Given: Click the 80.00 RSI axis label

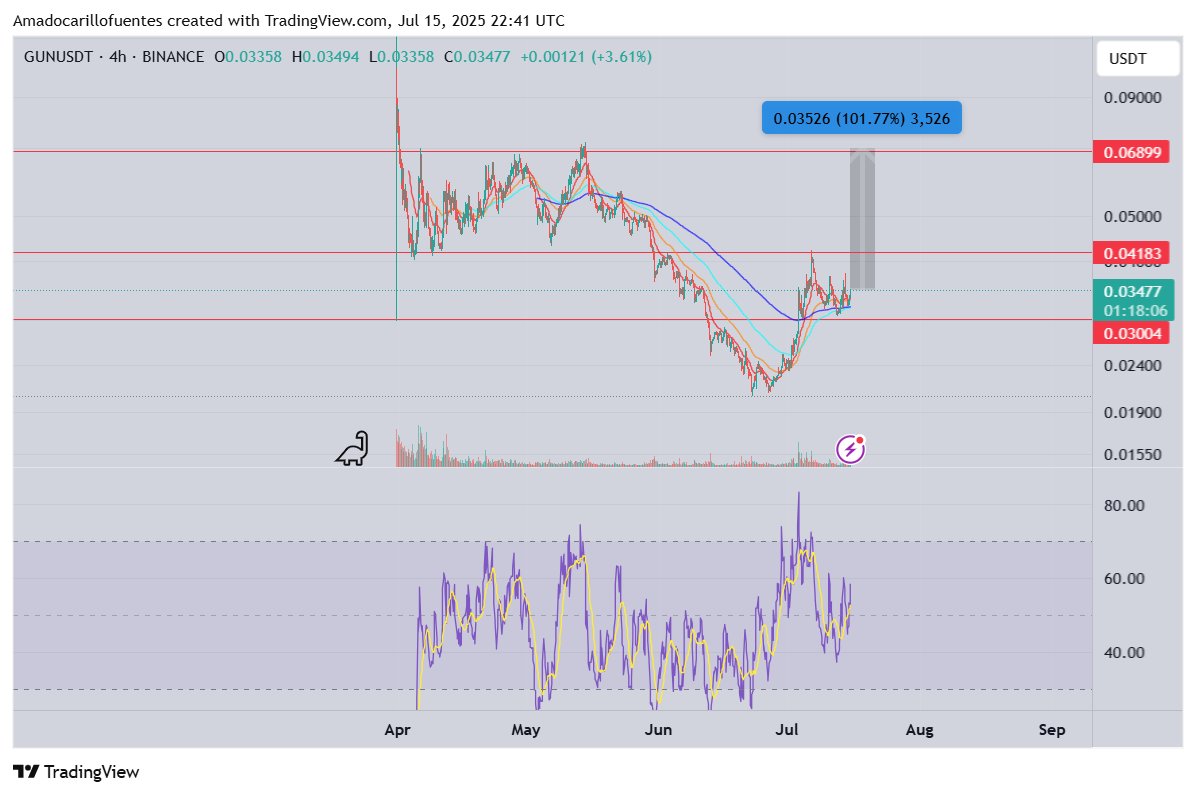Looking at the screenshot, I should (x=1124, y=505).
